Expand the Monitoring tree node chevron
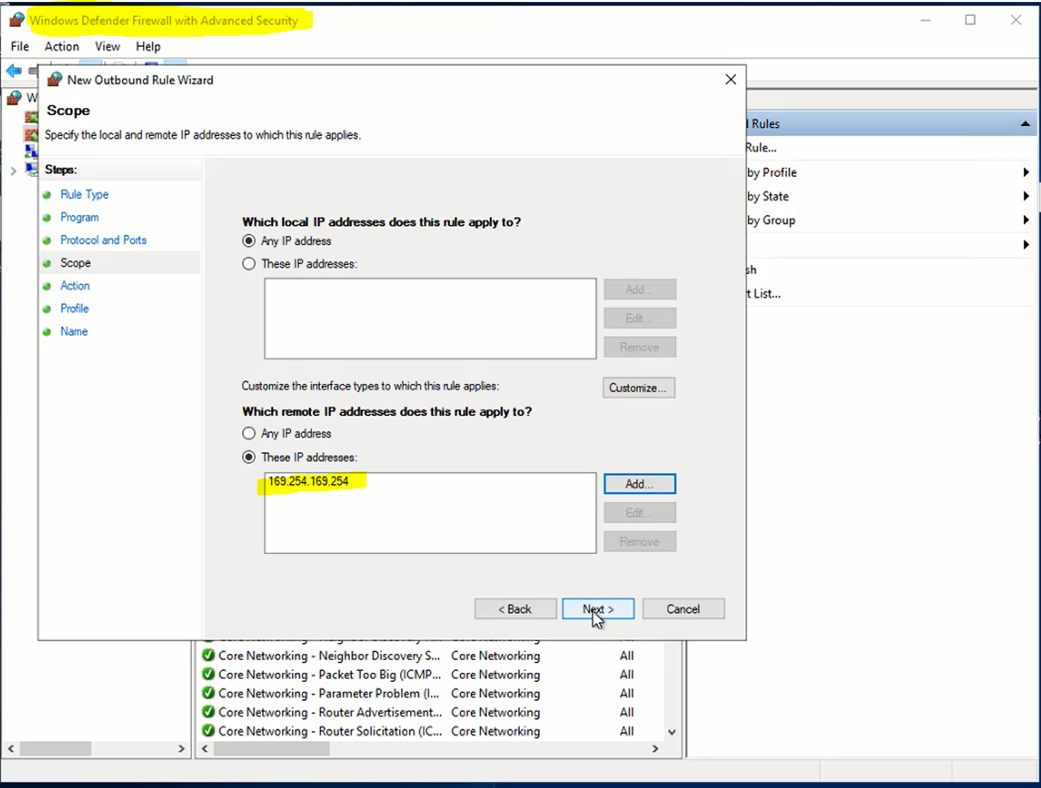The width and height of the screenshot is (1041, 788). [x=13, y=171]
